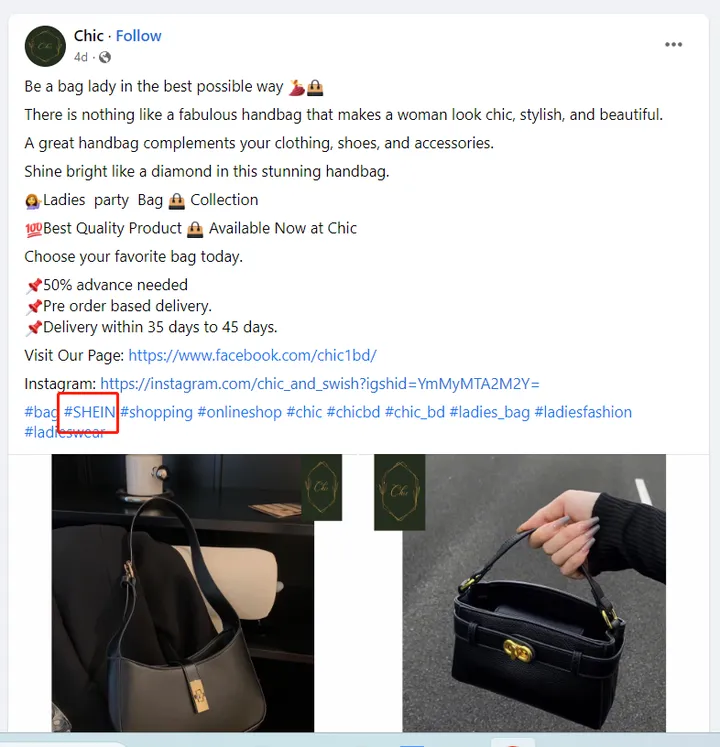This screenshot has height=747, width=720.
Task: Open the facebook.com/chic1bd link
Action: (x=253, y=355)
